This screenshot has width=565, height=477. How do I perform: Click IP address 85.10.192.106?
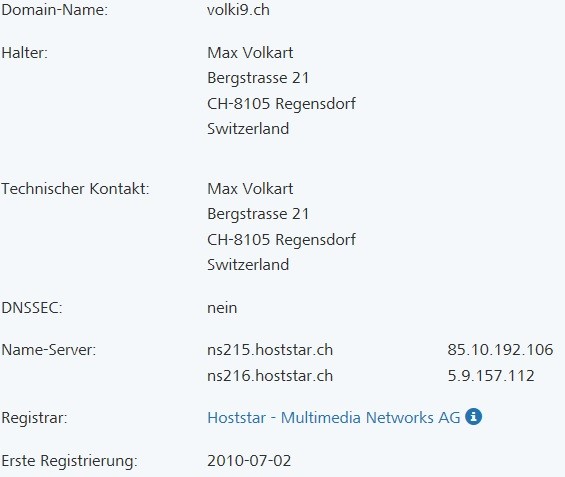pyautogui.click(x=500, y=350)
